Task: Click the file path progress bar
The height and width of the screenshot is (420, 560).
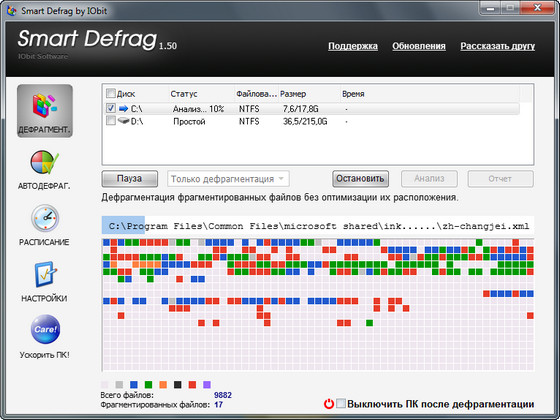Action: click(x=318, y=226)
